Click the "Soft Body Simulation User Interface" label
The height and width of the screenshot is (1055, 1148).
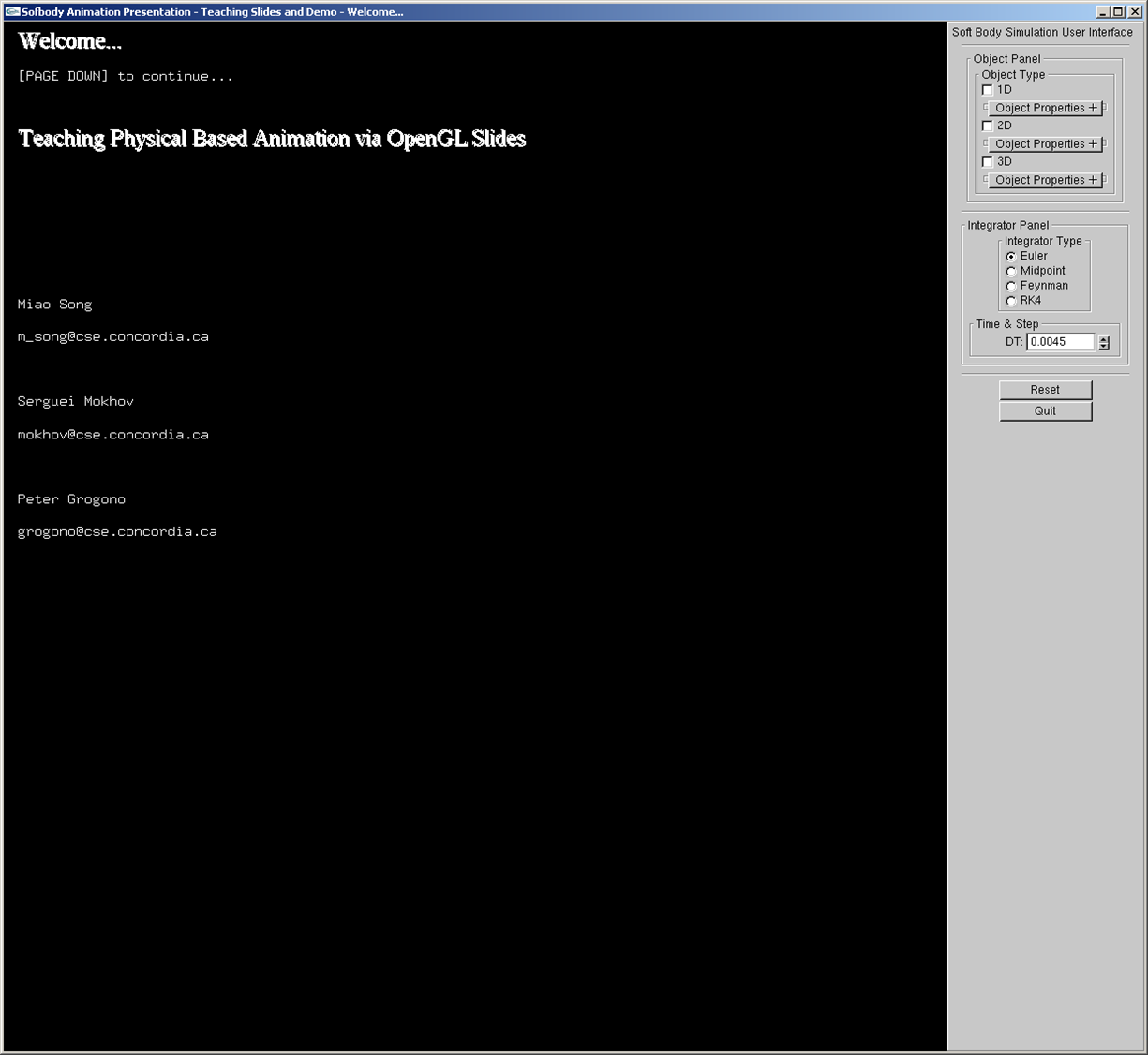pos(1042,32)
